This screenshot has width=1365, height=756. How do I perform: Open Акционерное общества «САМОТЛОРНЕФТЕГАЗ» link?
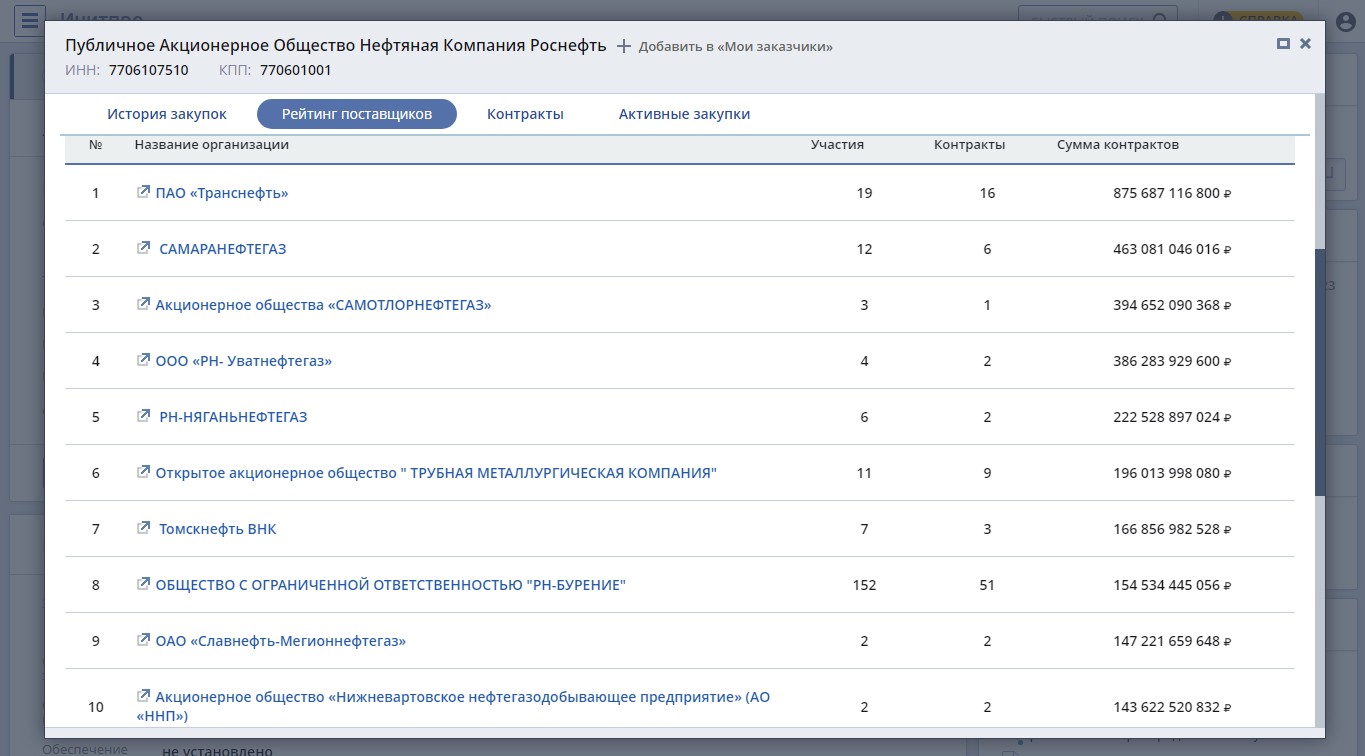pos(323,305)
